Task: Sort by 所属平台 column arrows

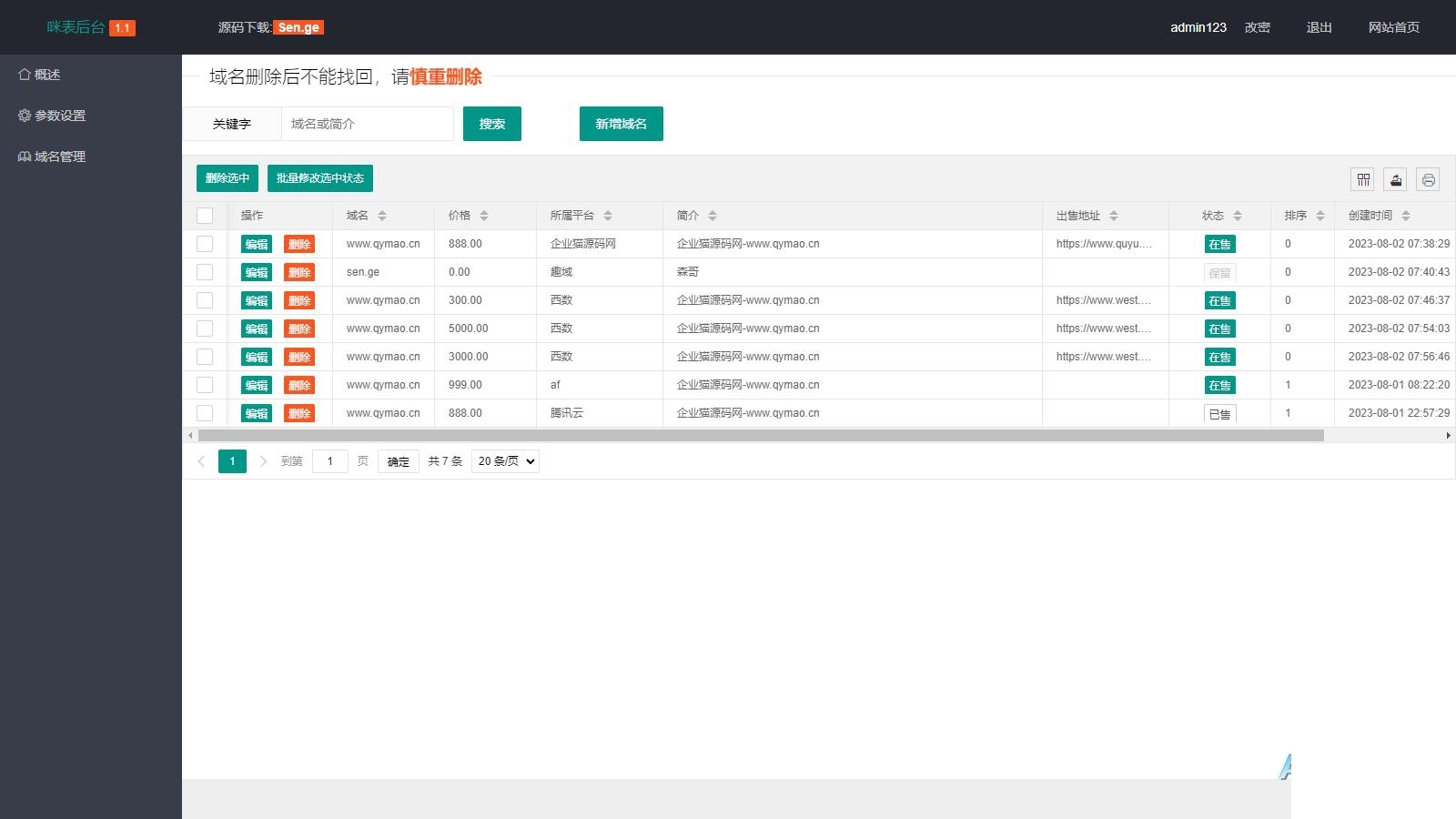Action: (x=608, y=216)
